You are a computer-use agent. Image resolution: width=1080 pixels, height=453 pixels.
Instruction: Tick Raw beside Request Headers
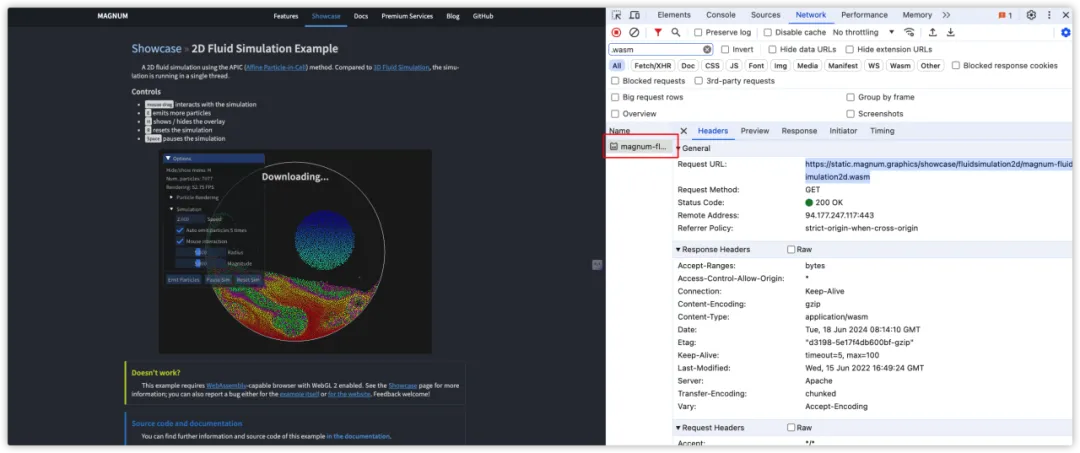coord(791,428)
